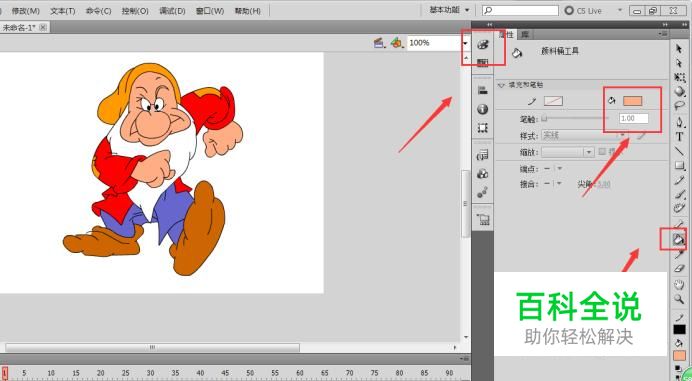This screenshot has width=692, height=381.
Task: Collapse the 填充和笔触 section
Action: (501, 85)
